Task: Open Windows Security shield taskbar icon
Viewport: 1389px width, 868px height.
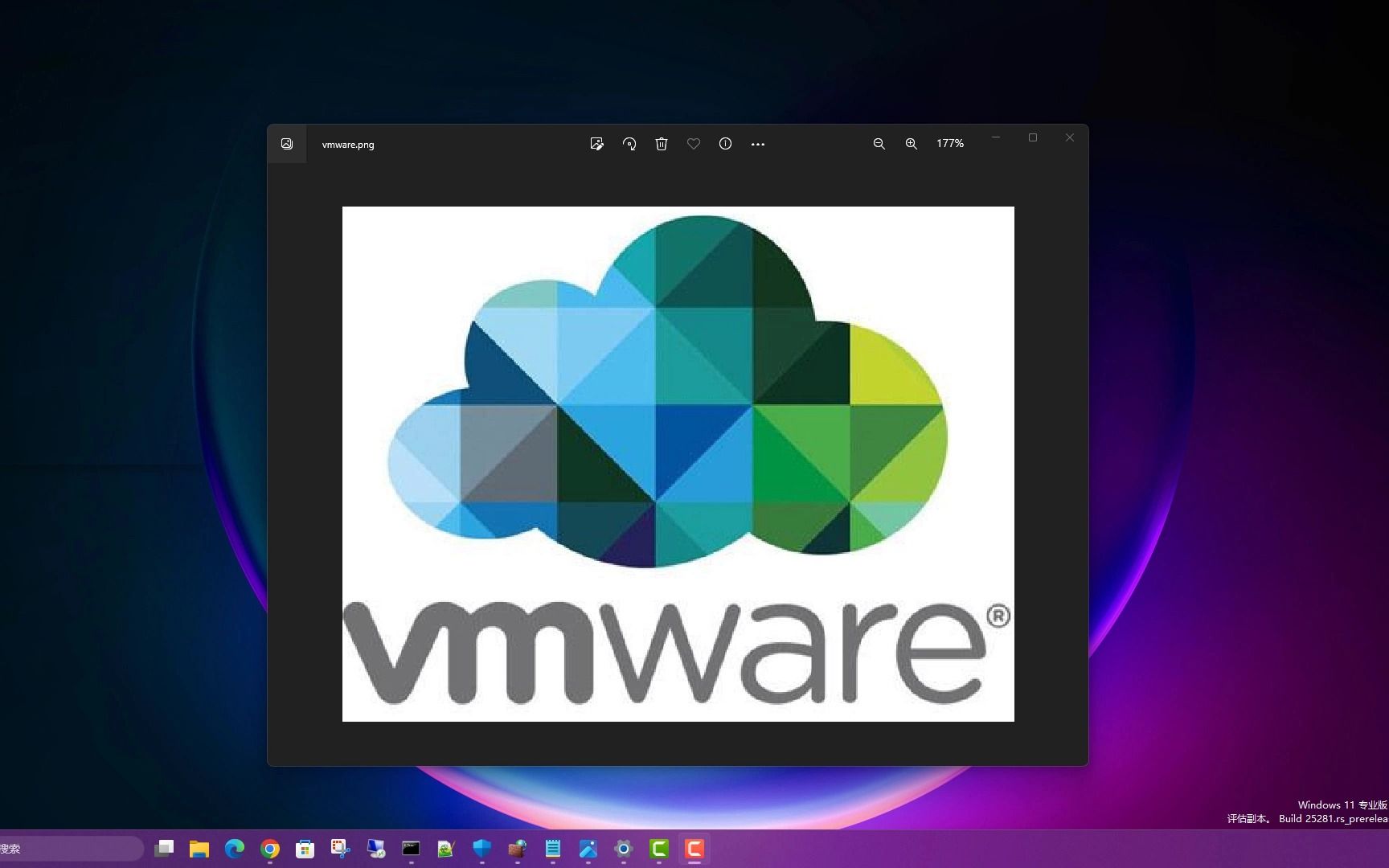Action: (481, 849)
